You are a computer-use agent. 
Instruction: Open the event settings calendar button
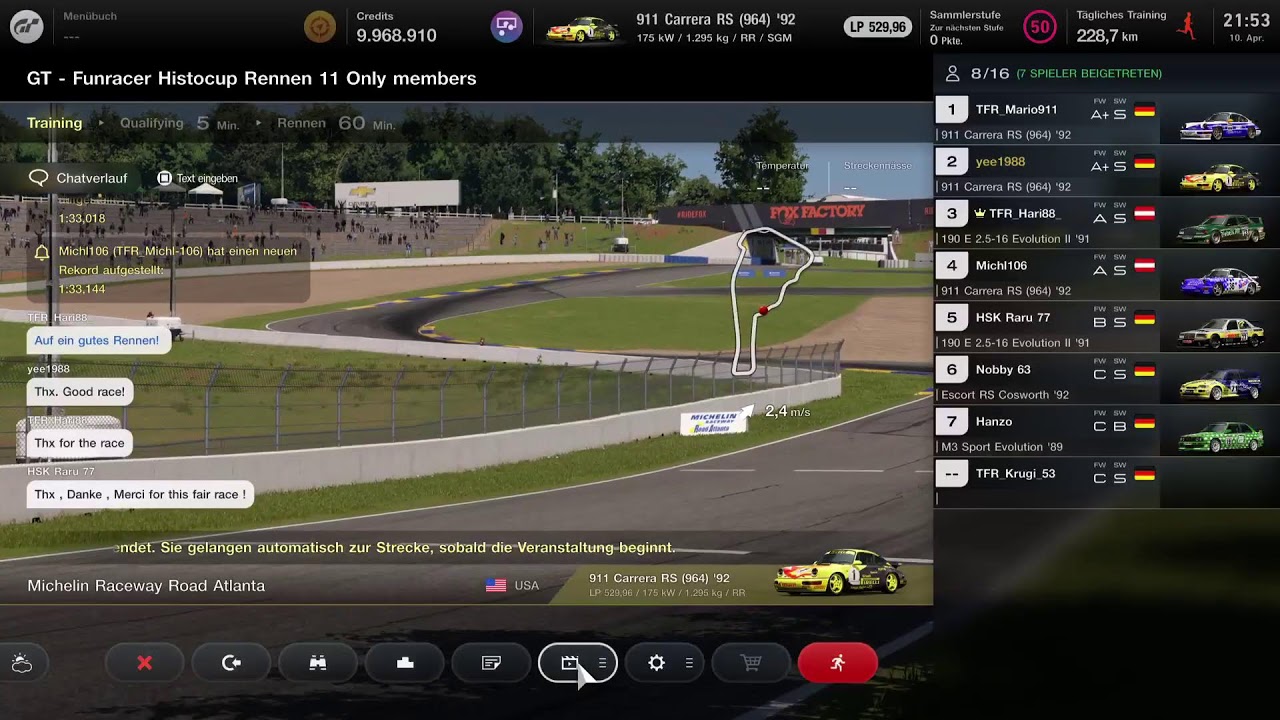[578, 663]
